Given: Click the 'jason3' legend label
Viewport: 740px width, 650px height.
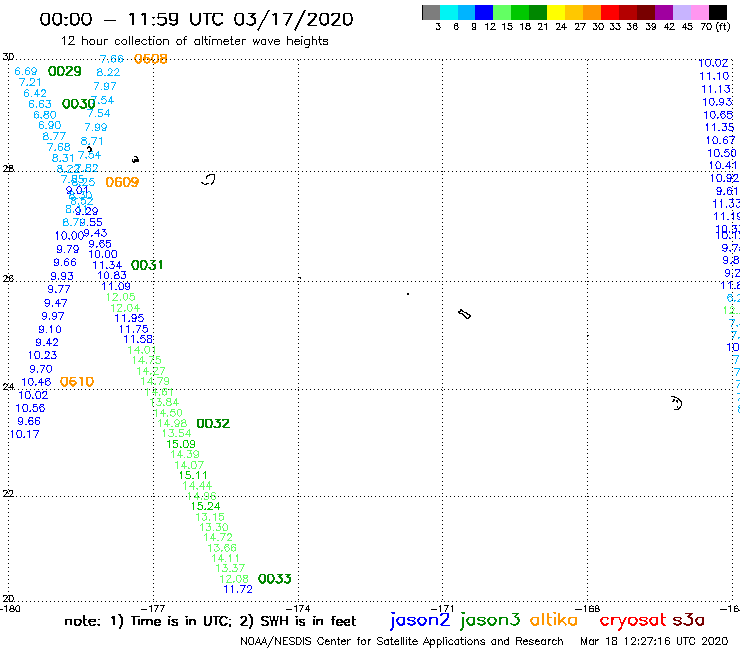Looking at the screenshot, I should [x=490, y=620].
